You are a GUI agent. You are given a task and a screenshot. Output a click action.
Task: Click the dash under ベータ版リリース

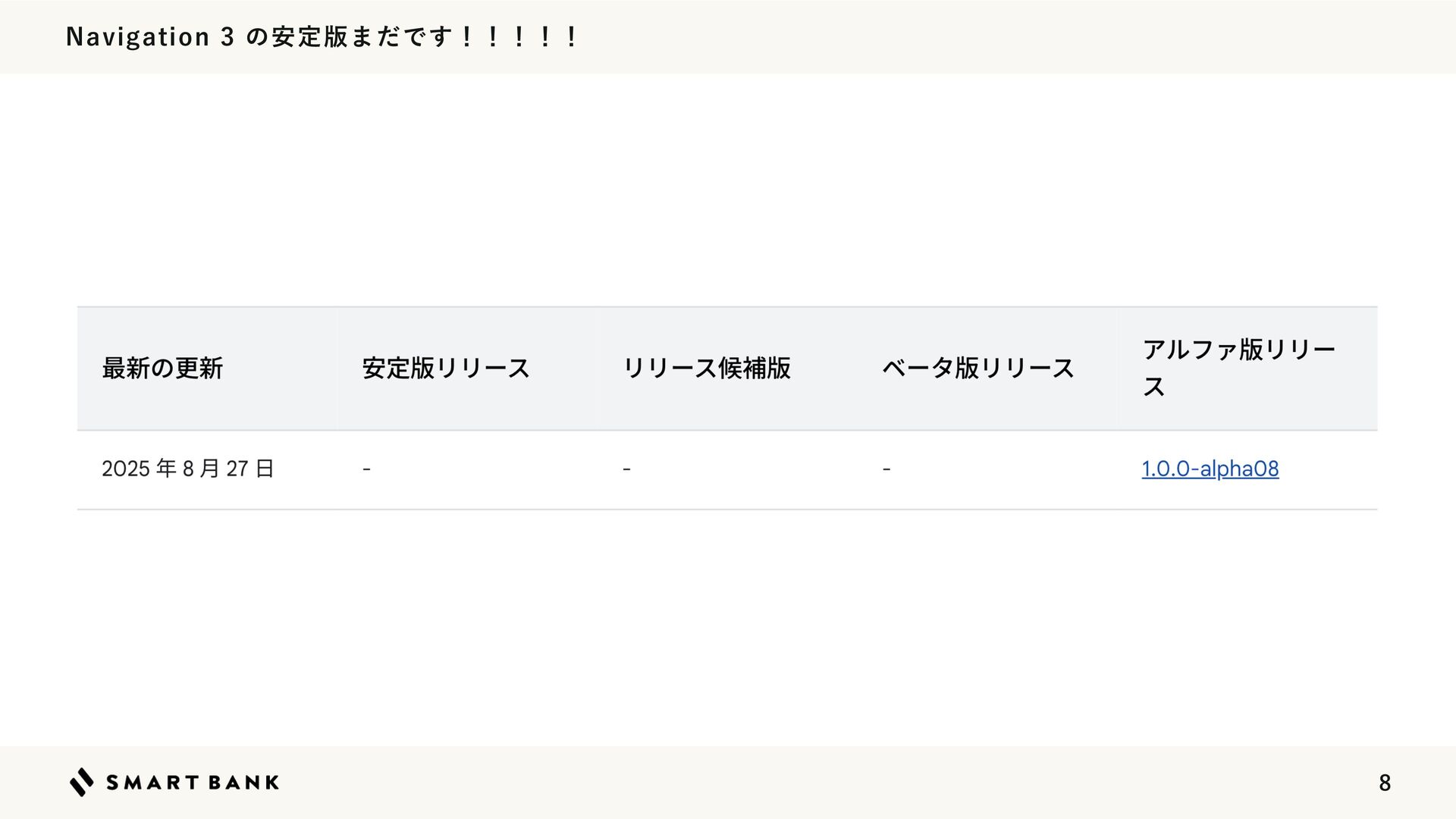pyautogui.click(x=886, y=469)
